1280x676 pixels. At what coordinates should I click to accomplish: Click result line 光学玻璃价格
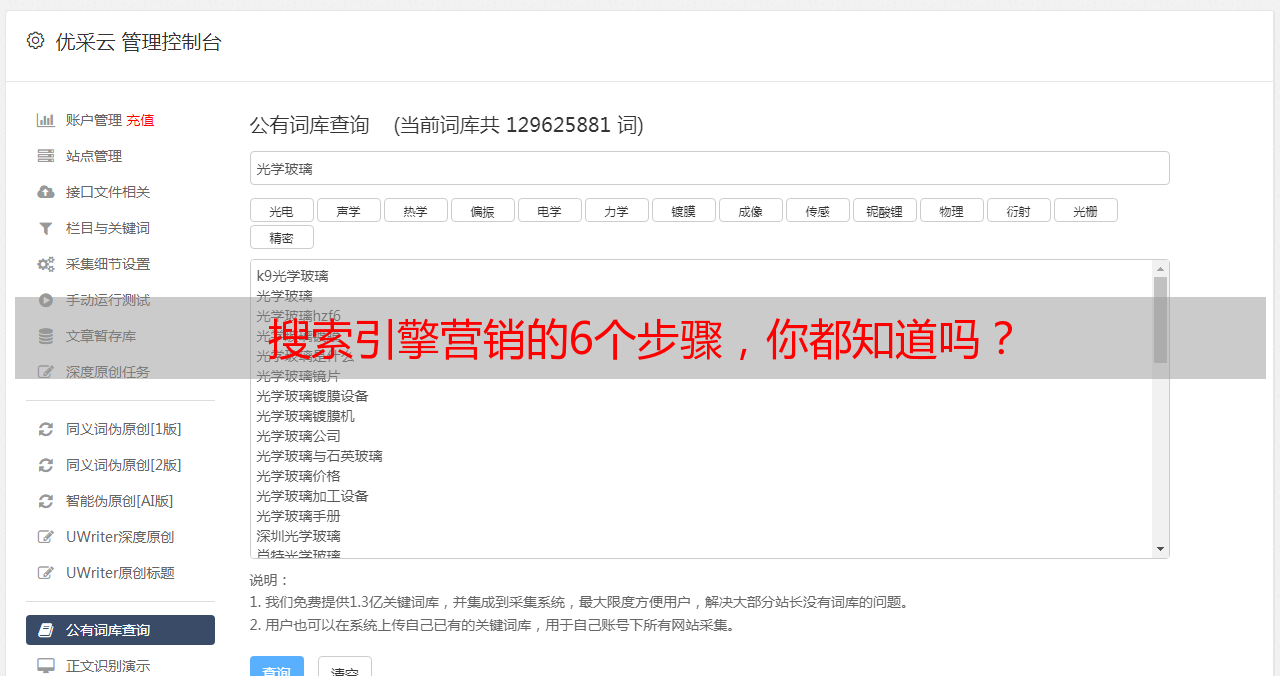point(298,476)
